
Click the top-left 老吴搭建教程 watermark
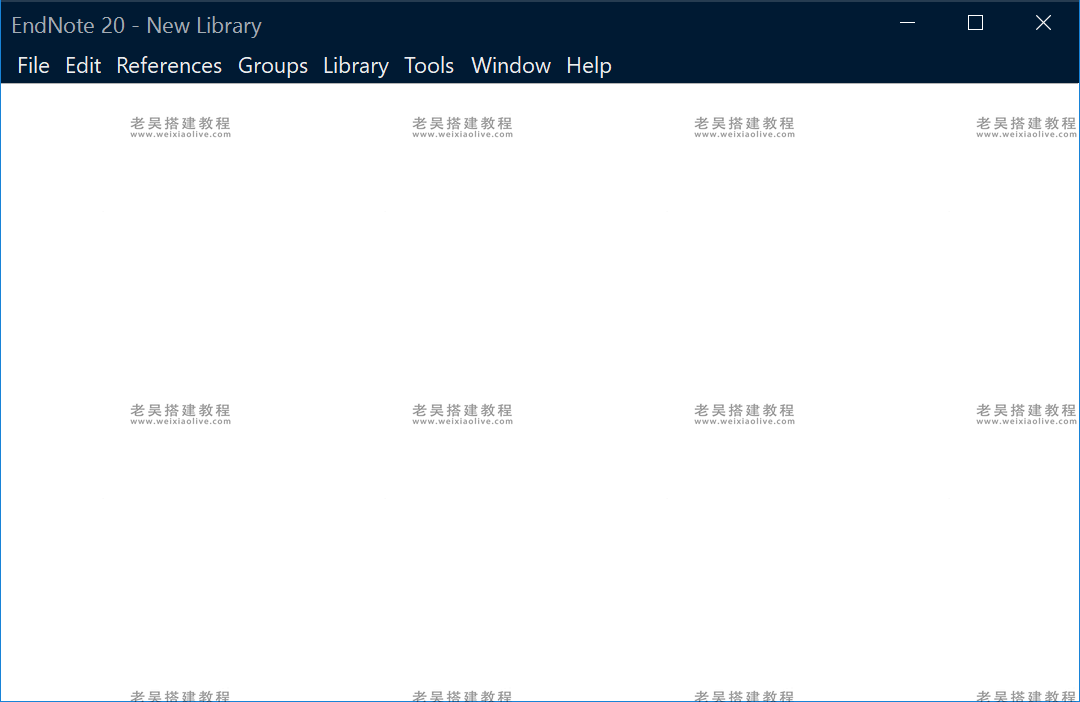[180, 126]
